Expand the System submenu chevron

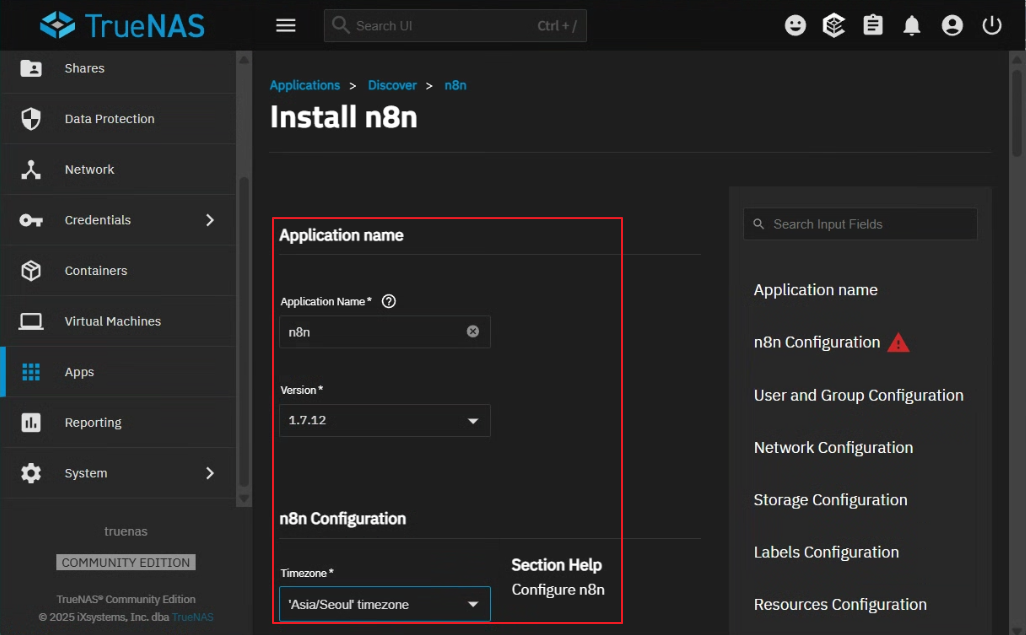(x=209, y=473)
